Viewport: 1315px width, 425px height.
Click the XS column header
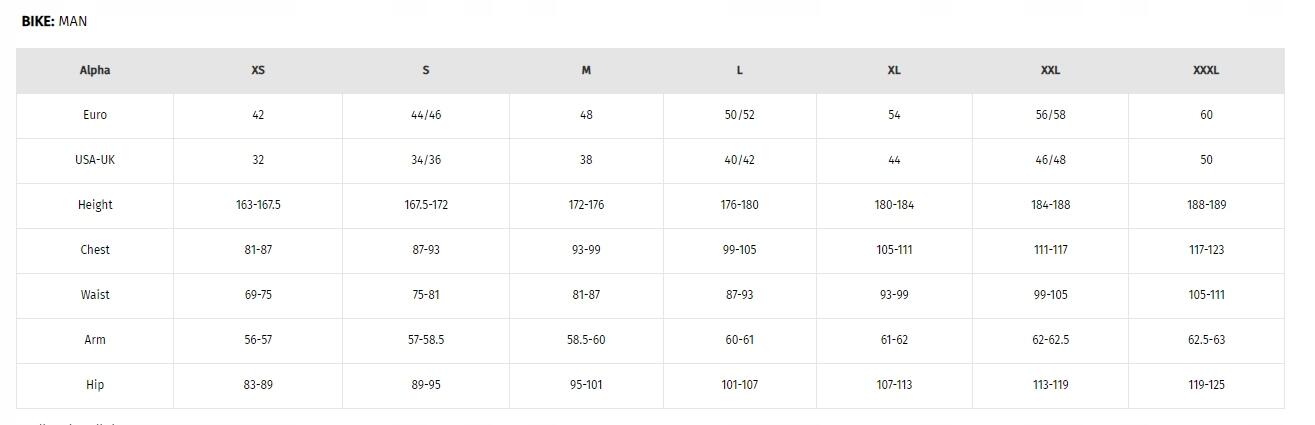[x=258, y=70]
